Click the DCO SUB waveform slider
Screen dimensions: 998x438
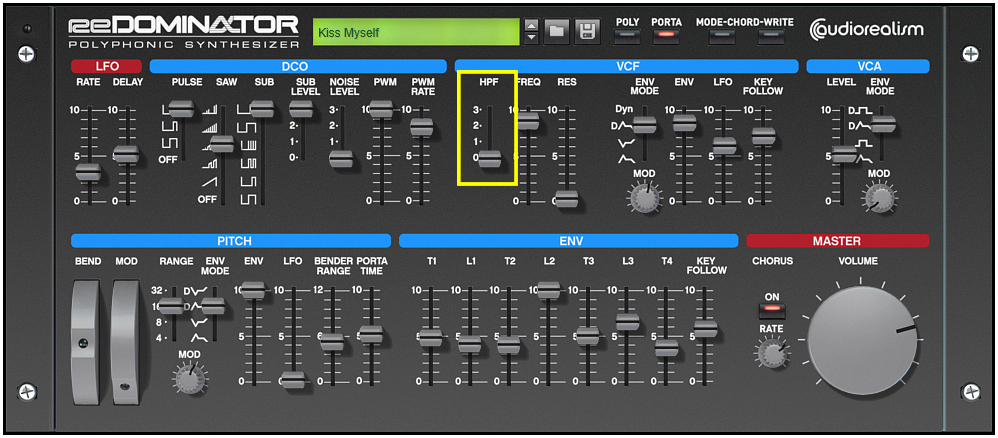pos(262,108)
